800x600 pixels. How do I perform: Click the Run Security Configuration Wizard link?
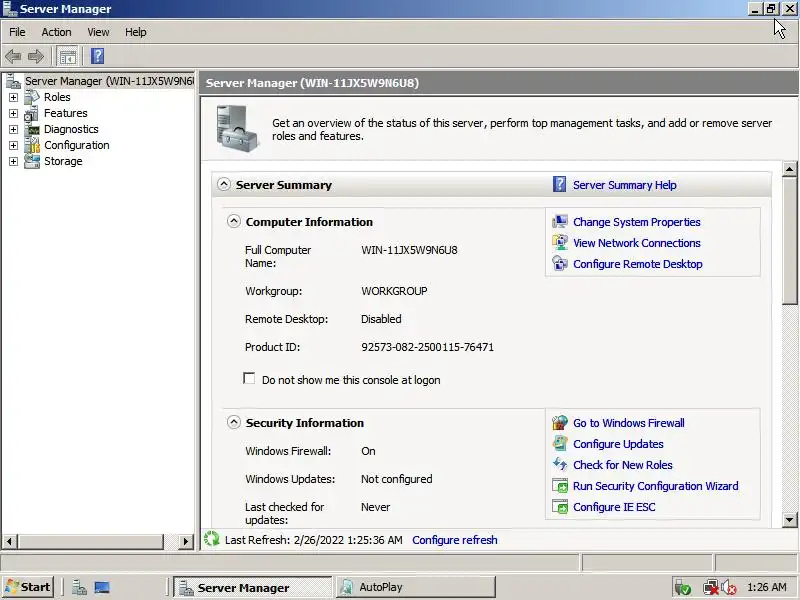(x=655, y=486)
